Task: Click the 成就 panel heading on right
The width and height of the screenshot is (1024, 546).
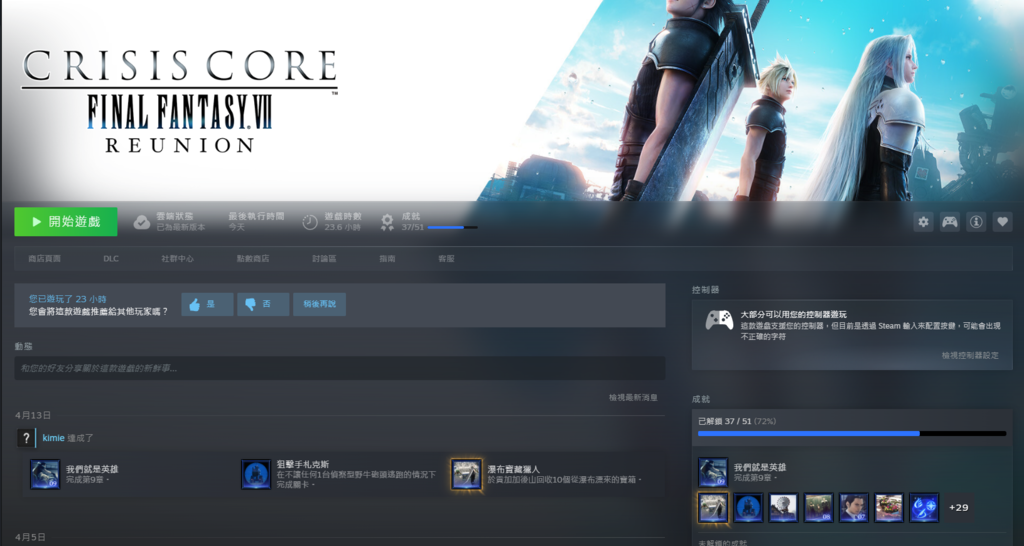Action: tap(701, 399)
